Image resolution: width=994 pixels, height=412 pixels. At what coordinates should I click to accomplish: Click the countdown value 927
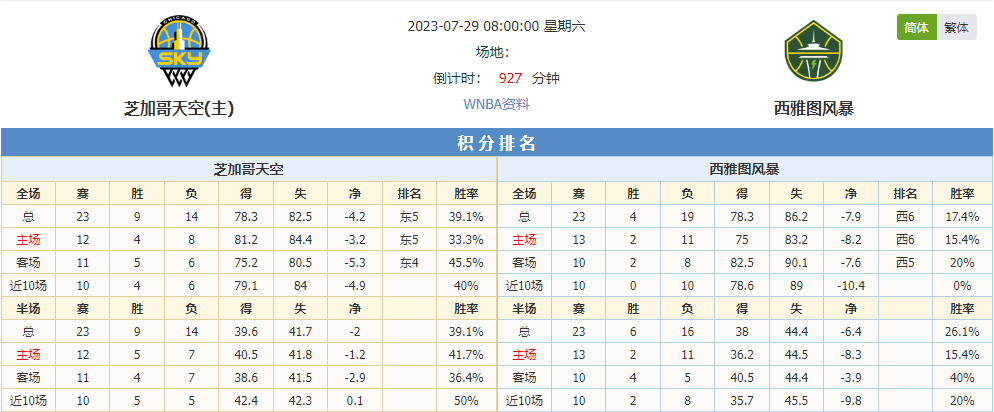click(x=510, y=79)
